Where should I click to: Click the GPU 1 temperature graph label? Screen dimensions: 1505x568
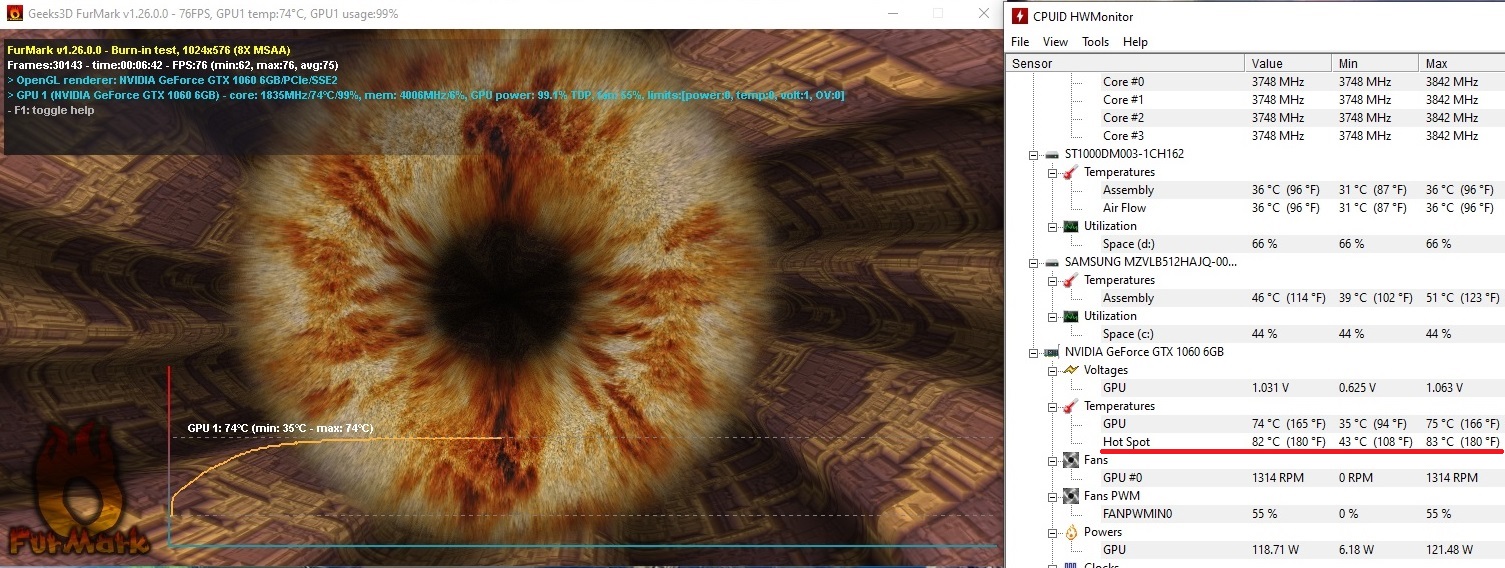click(x=280, y=428)
